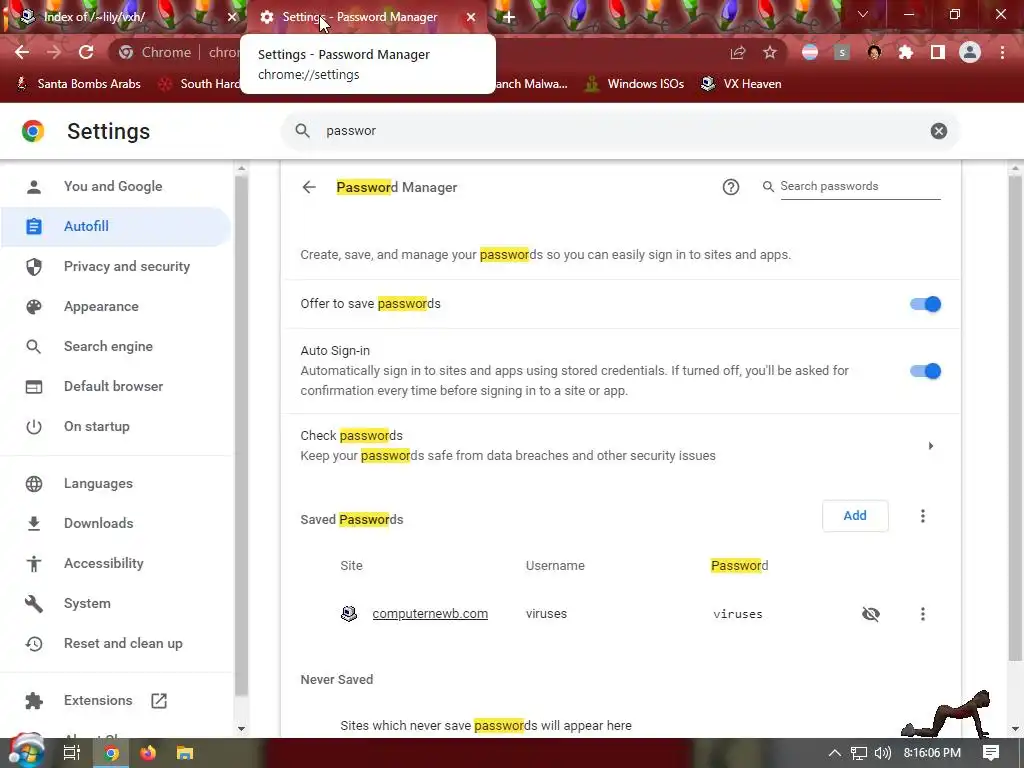Open the more actions menu for Saved Passwords

[923, 516]
